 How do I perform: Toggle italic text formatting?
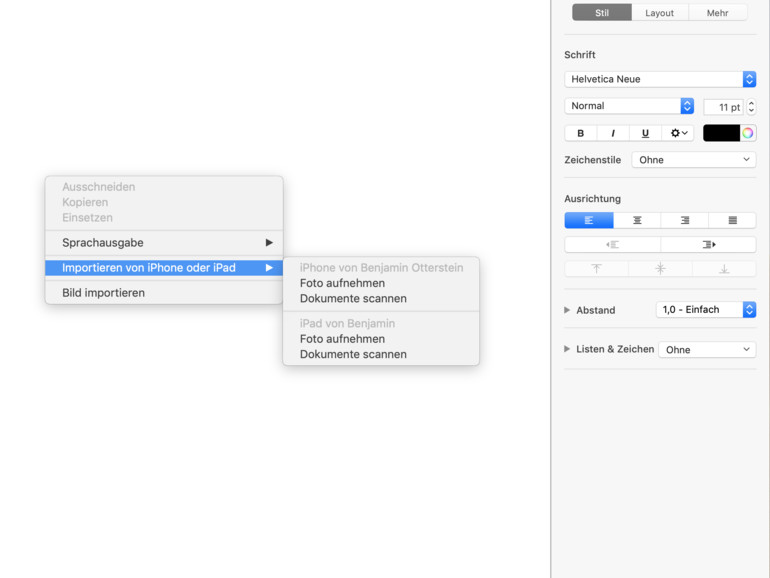pos(613,133)
